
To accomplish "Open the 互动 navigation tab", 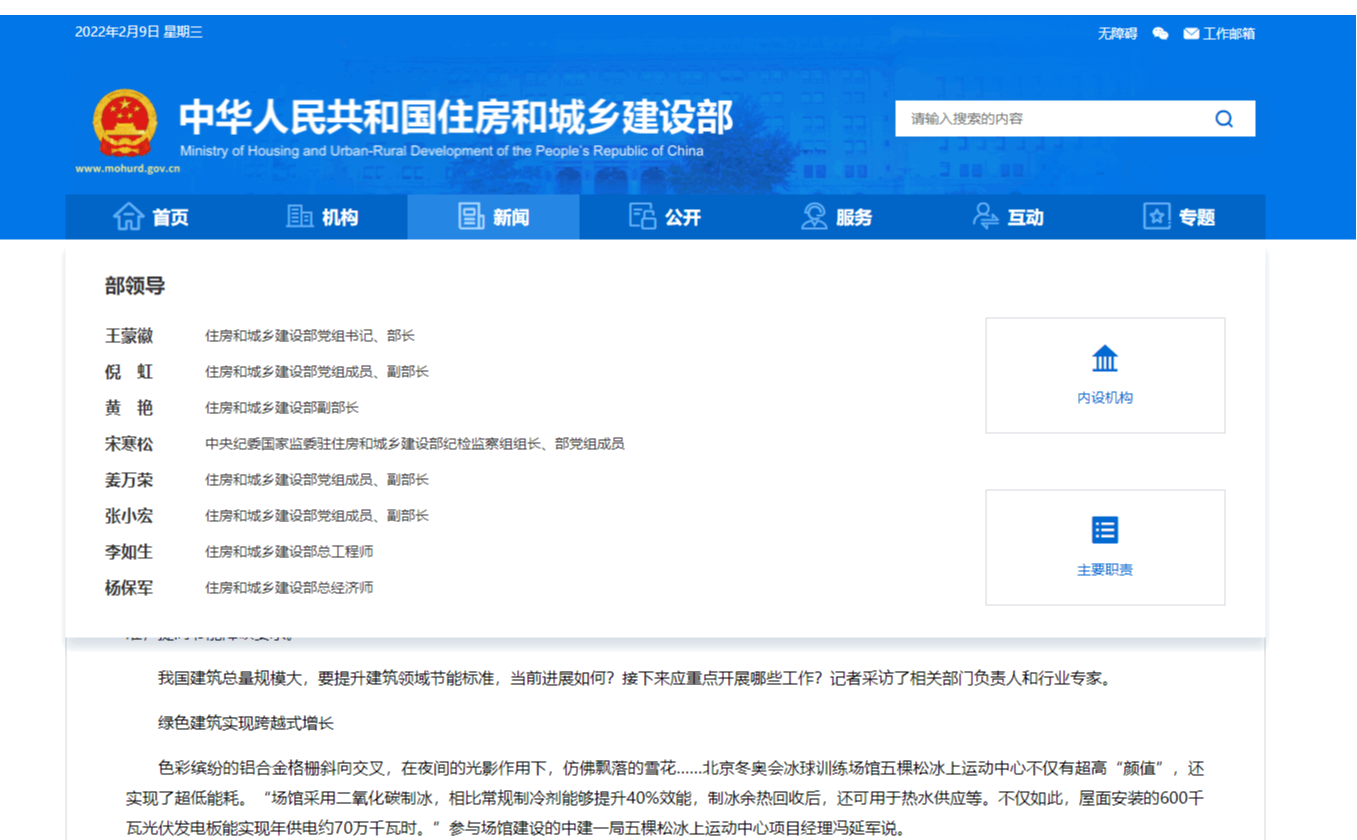I will tap(1008, 217).
